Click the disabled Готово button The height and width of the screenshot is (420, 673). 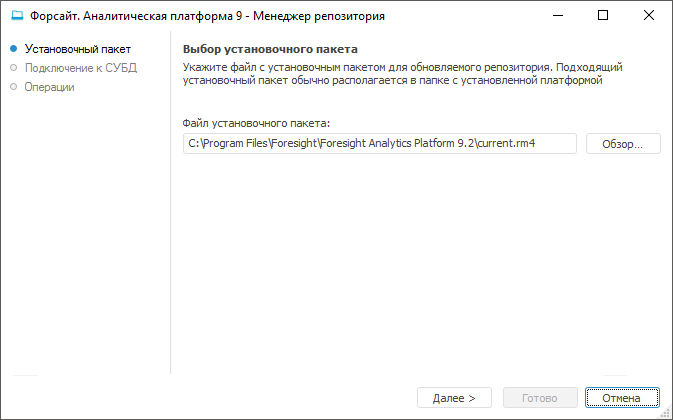[x=541, y=397]
